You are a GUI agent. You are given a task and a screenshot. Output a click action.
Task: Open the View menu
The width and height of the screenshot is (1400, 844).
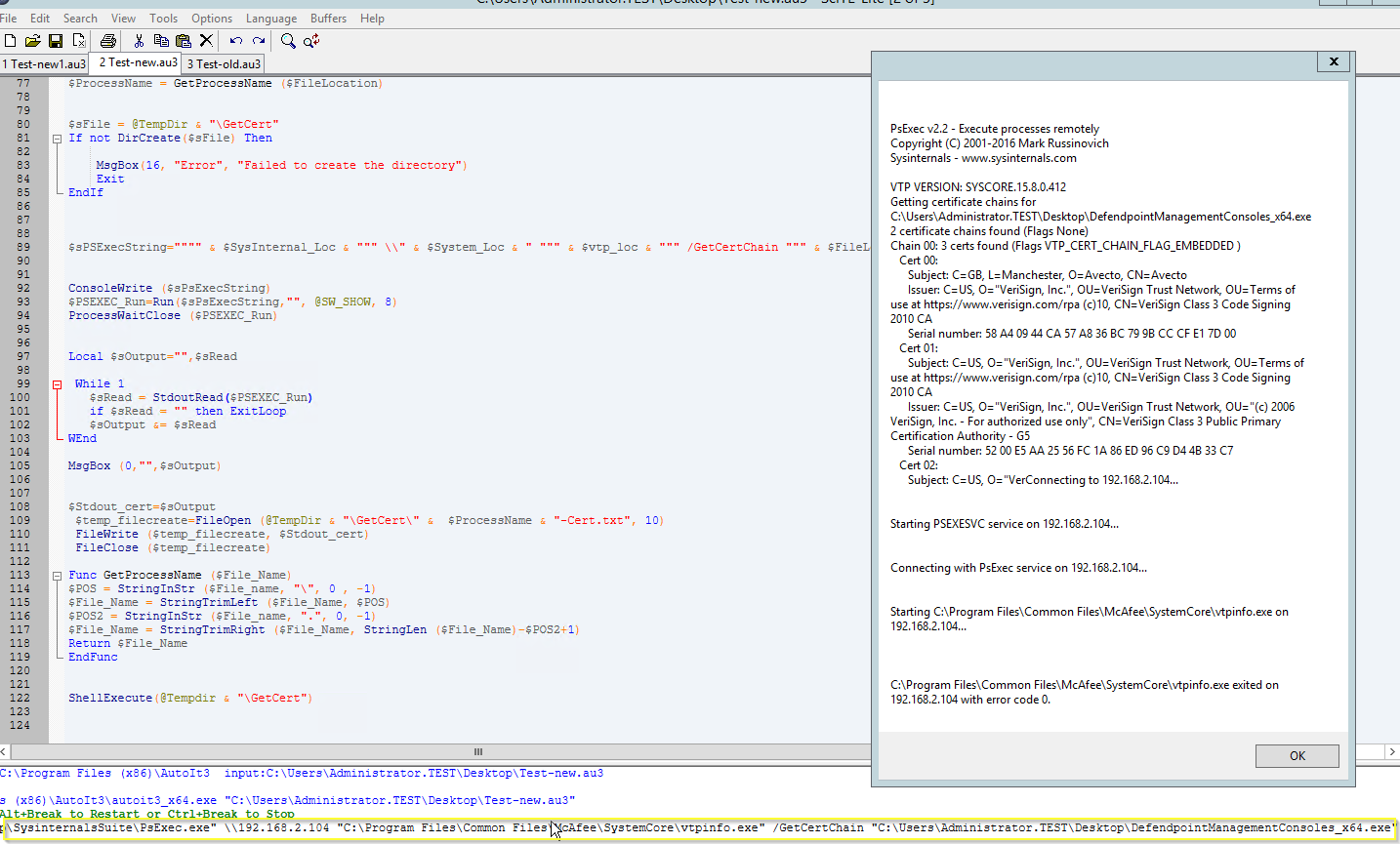click(x=124, y=19)
